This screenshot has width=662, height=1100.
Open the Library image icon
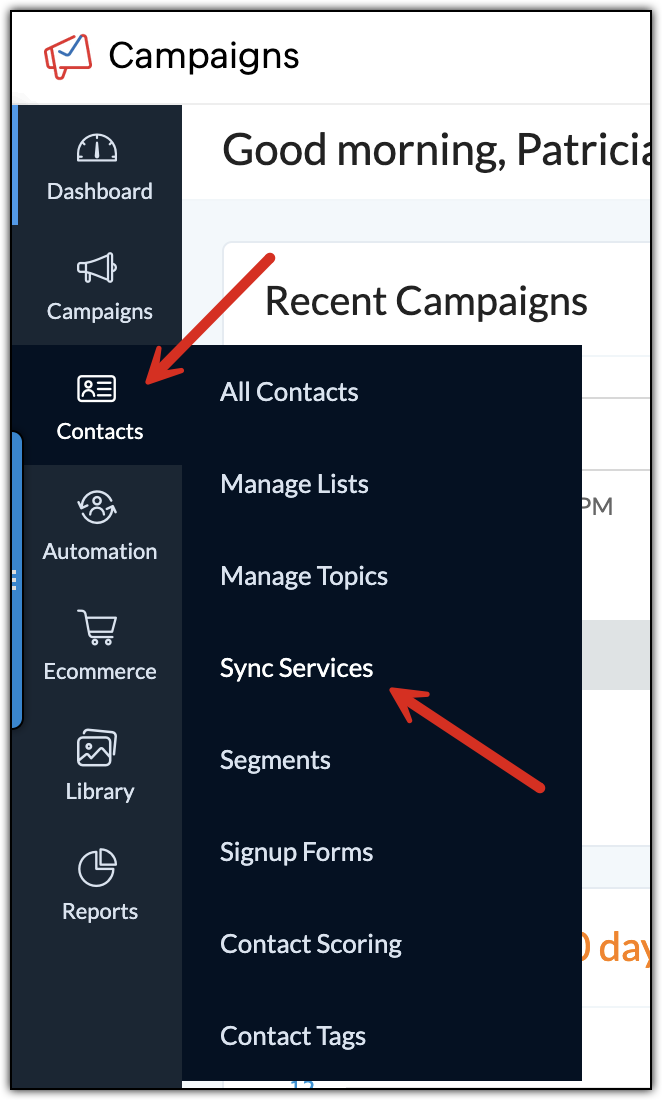click(x=99, y=746)
